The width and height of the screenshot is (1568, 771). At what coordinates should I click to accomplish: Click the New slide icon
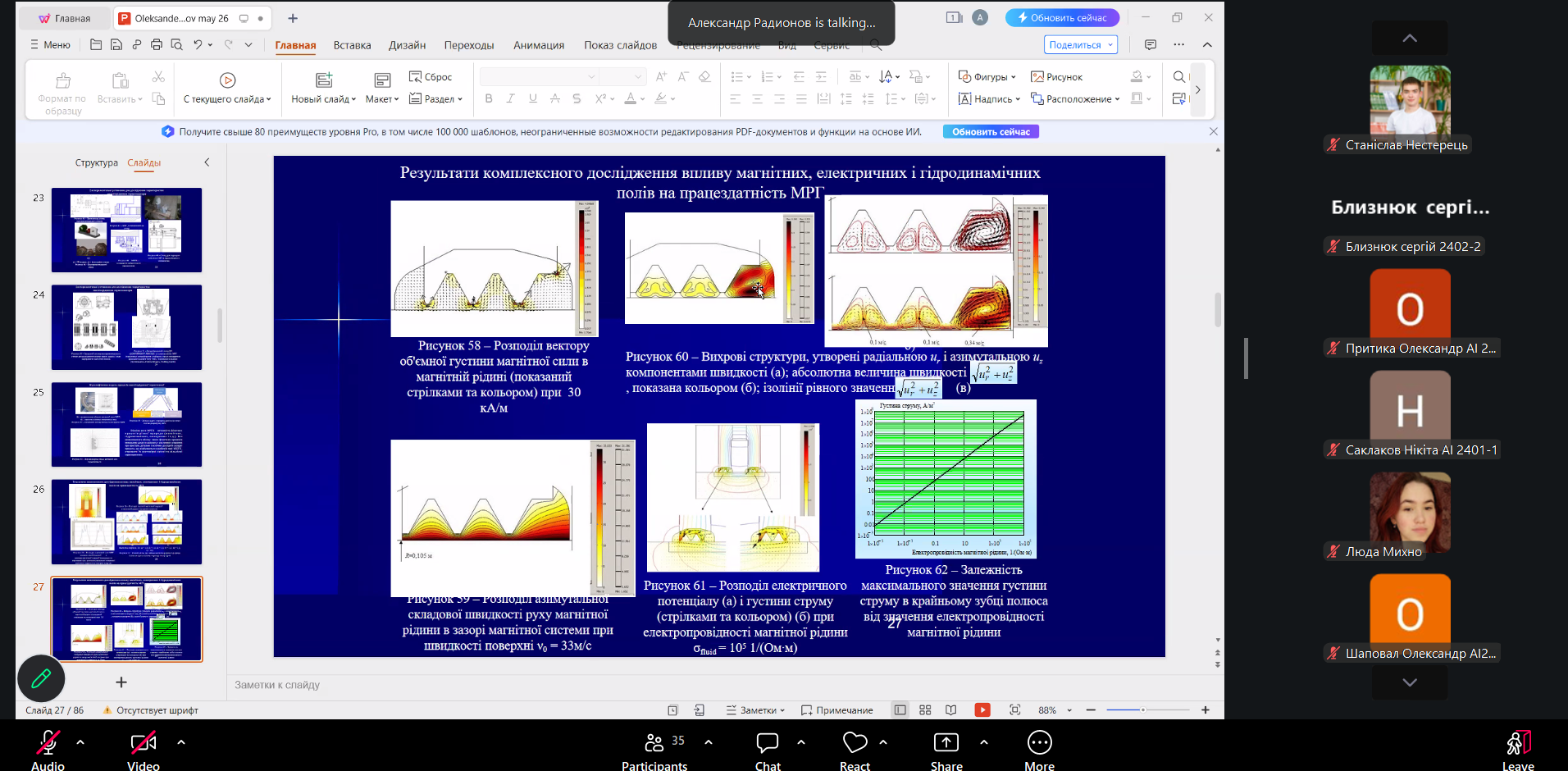coord(324,80)
